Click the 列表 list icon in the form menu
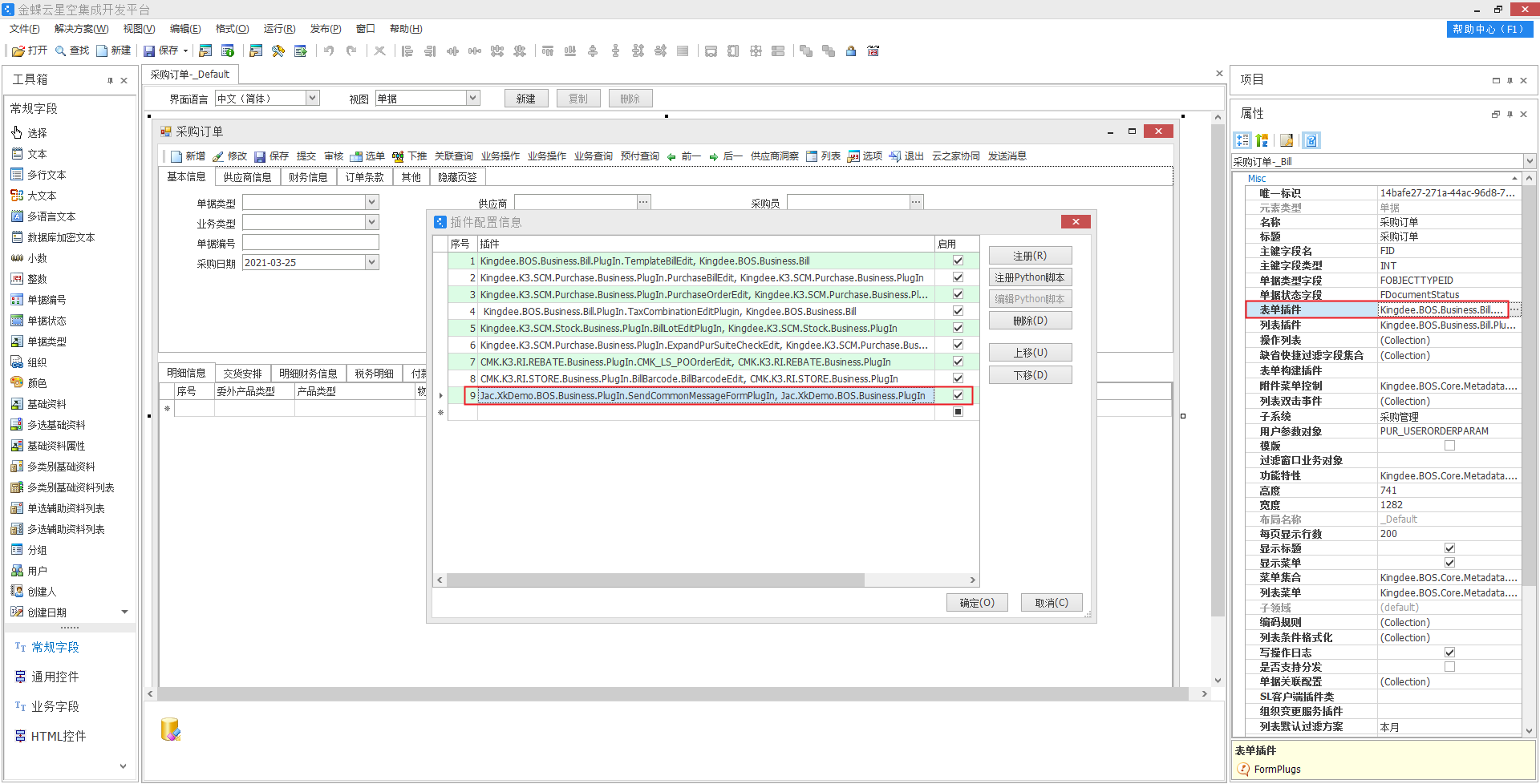This screenshot has width=1540, height=784. (812, 156)
